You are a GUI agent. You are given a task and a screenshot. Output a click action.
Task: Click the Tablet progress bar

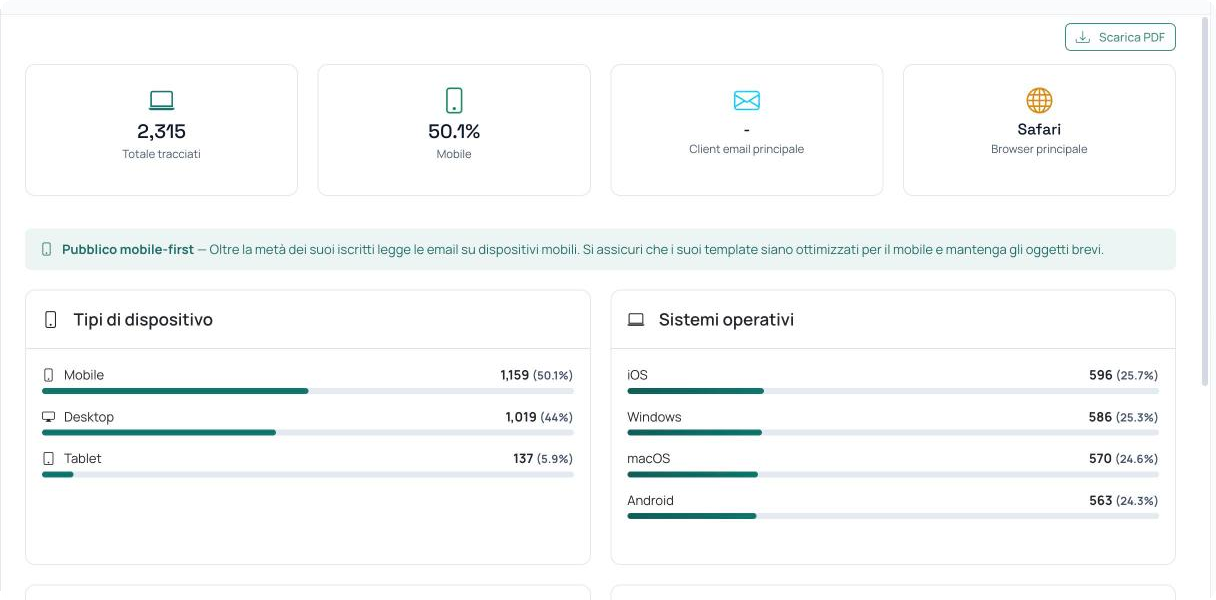[308, 474]
